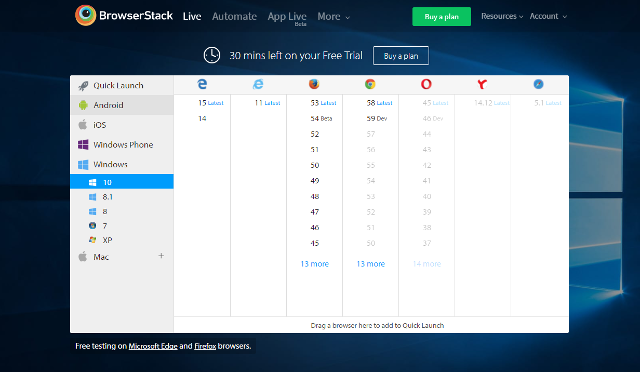This screenshot has height=372, width=640.
Task: Click the outlined Buy a plan button
Action: 401,56
